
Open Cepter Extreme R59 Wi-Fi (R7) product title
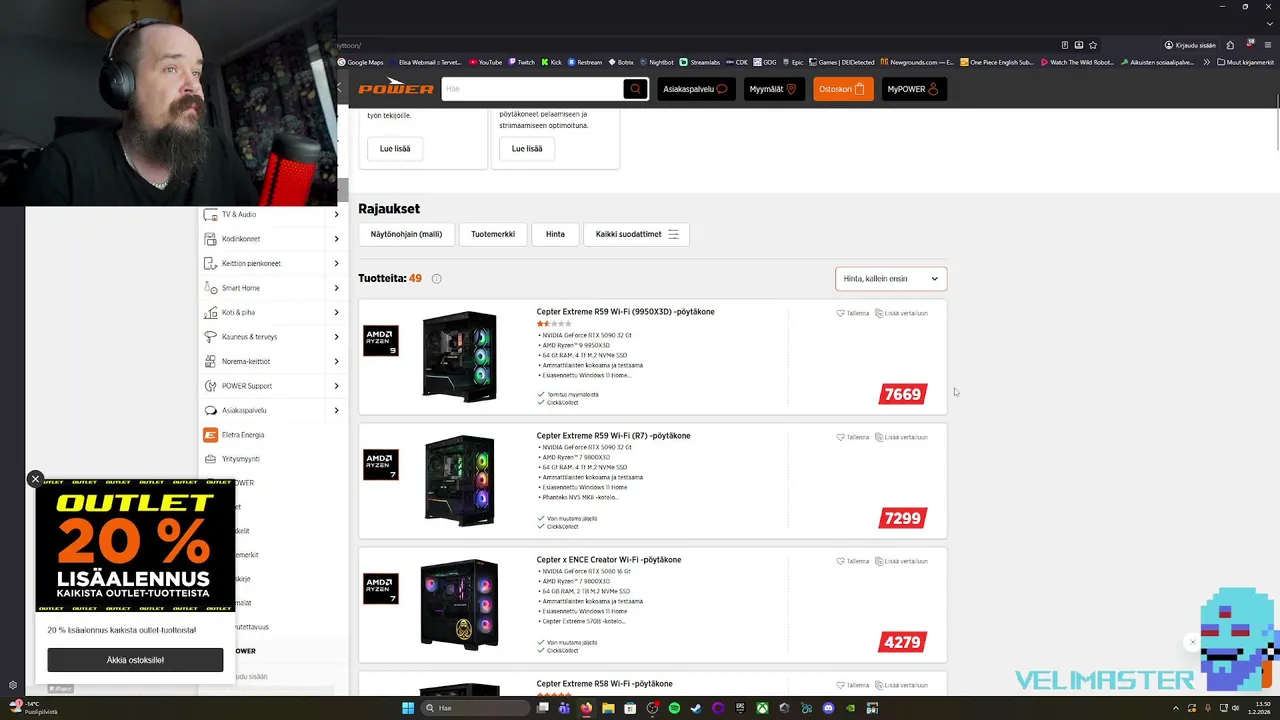point(613,436)
